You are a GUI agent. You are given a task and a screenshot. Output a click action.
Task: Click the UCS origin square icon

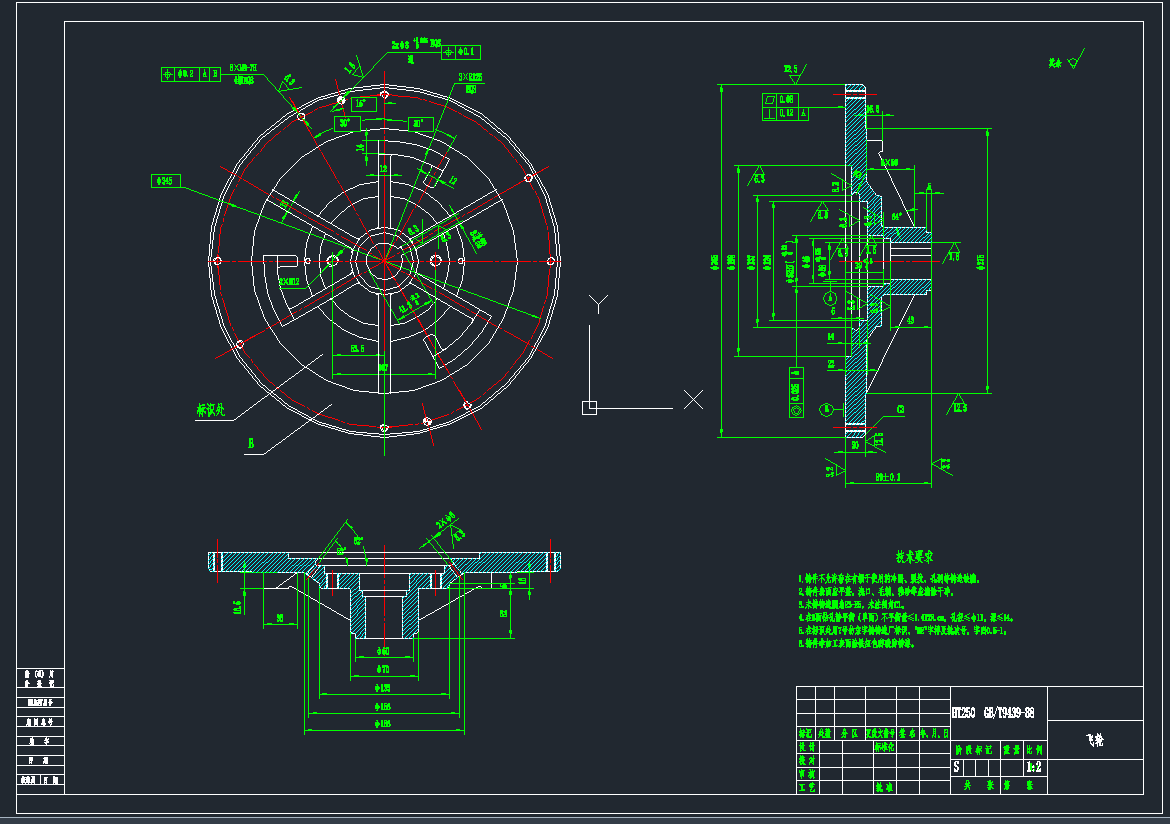(x=589, y=407)
